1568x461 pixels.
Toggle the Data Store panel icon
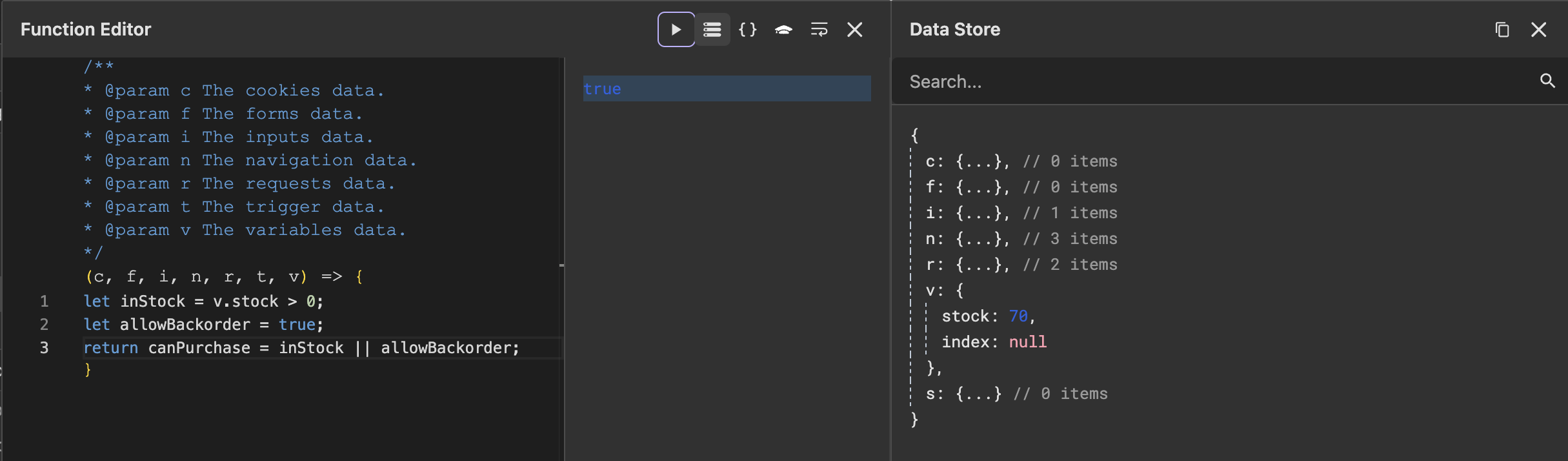click(712, 30)
